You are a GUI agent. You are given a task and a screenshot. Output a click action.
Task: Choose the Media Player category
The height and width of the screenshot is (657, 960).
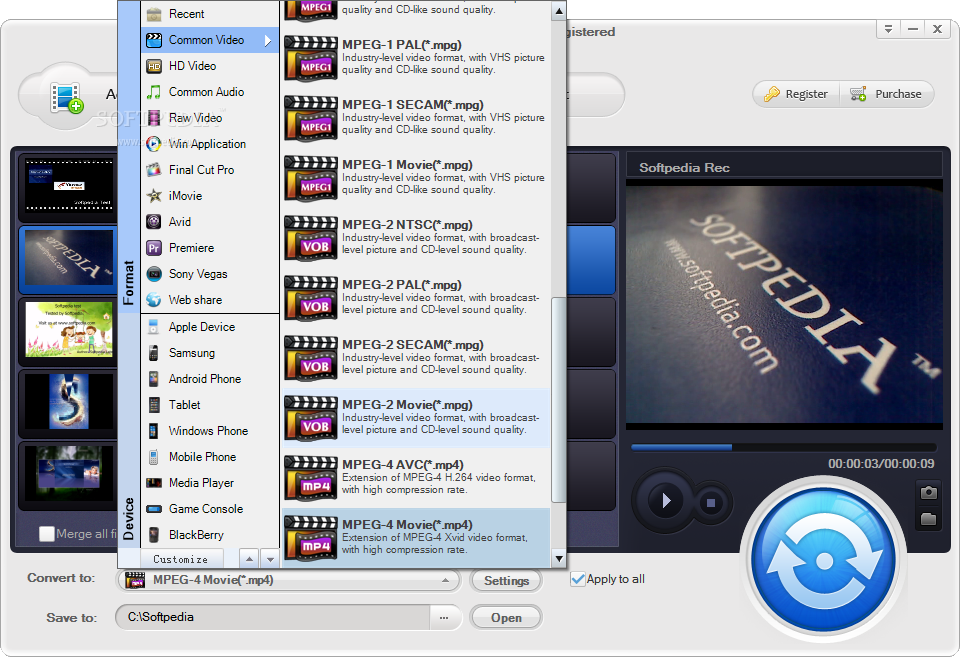pos(210,483)
